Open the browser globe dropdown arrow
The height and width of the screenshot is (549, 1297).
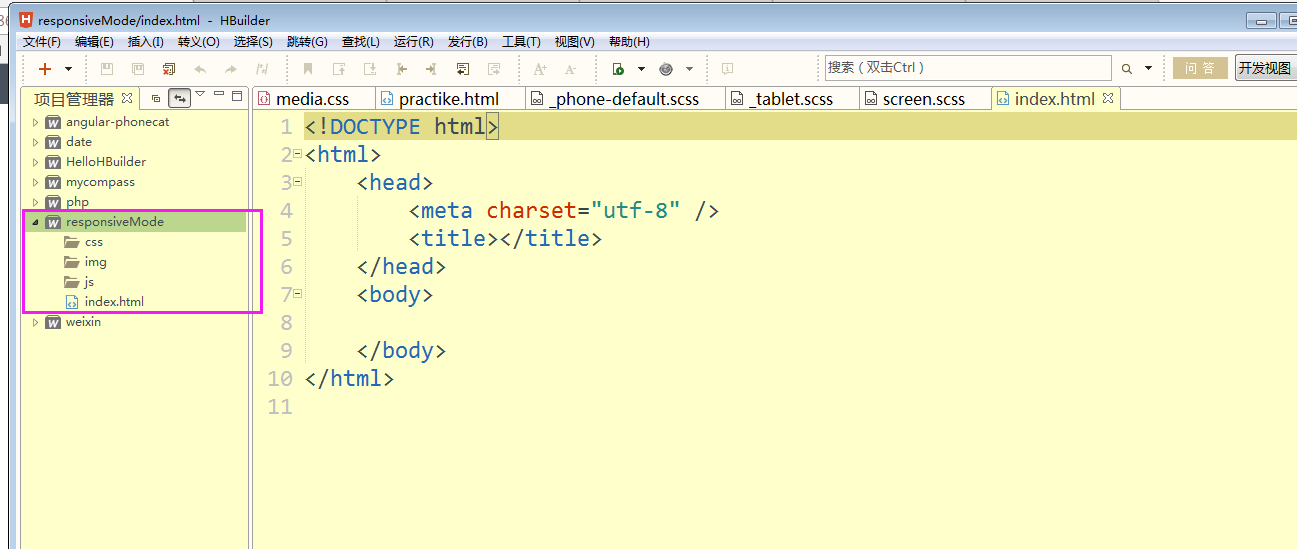pos(689,69)
